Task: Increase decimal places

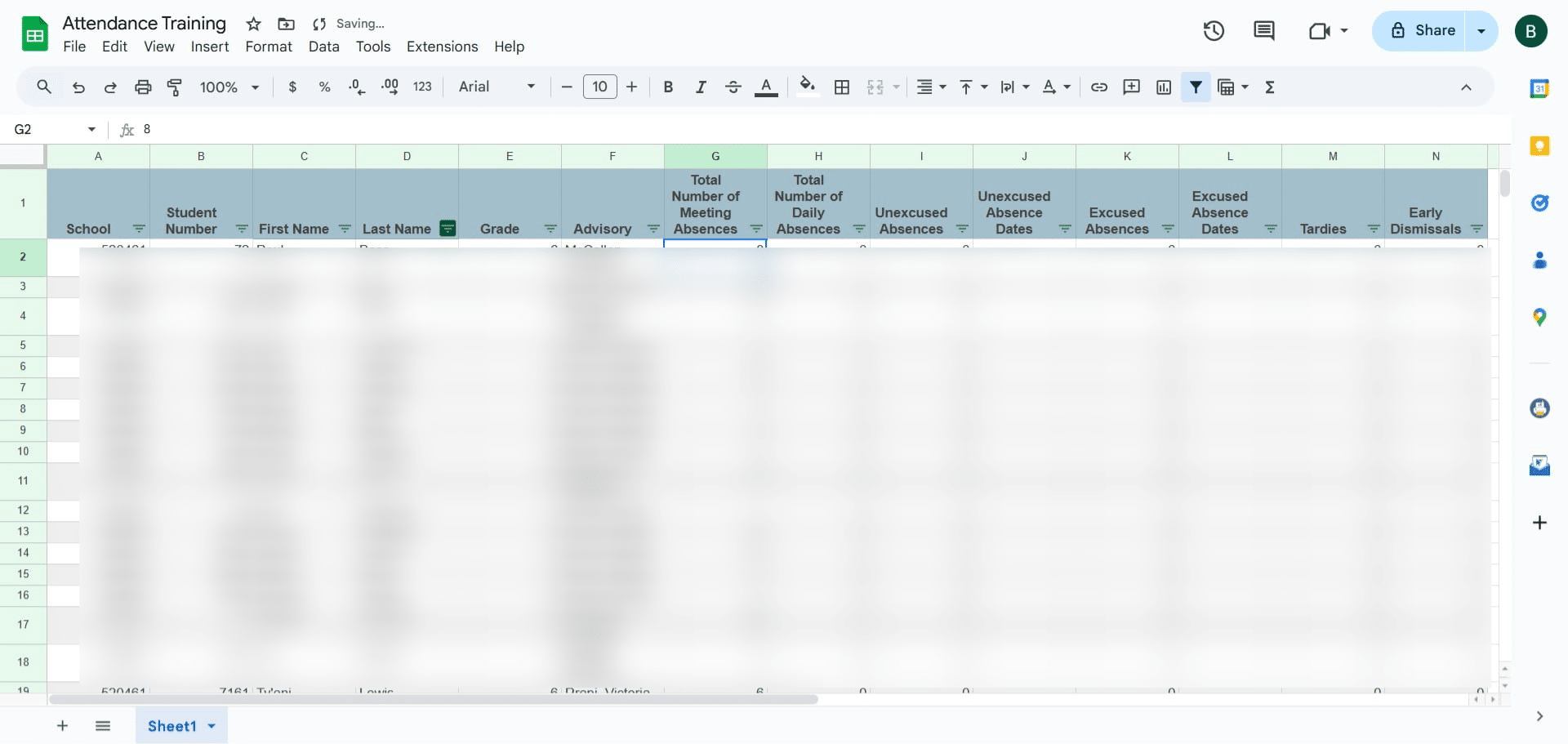Action: pos(390,87)
